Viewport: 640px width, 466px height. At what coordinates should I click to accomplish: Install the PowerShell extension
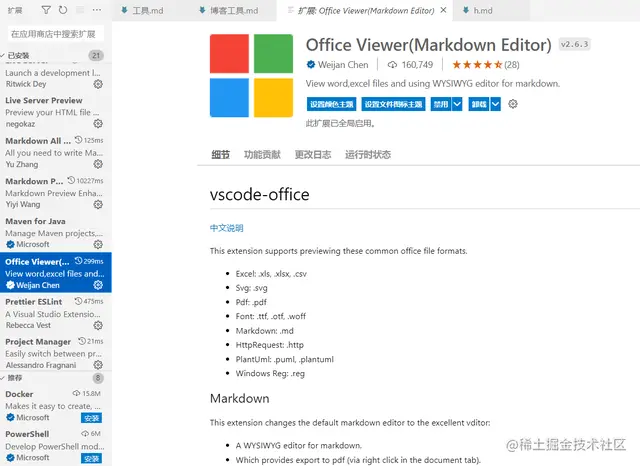91,458
